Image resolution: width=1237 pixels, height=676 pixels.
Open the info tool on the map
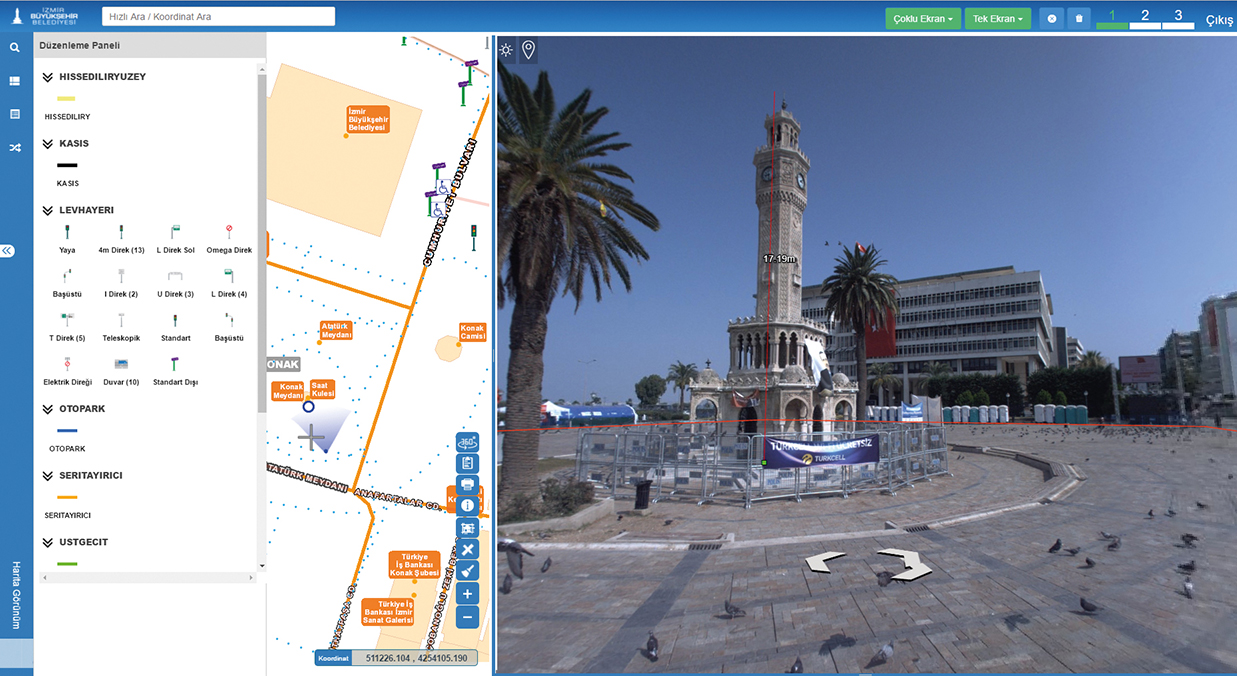pos(467,505)
